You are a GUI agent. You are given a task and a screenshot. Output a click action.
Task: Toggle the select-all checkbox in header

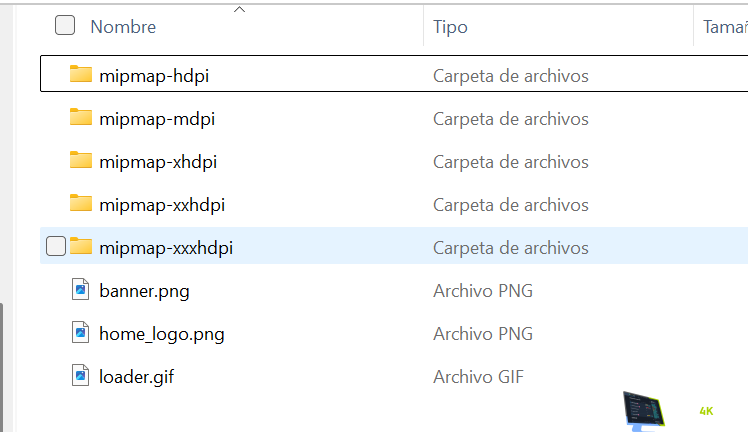coord(65,26)
